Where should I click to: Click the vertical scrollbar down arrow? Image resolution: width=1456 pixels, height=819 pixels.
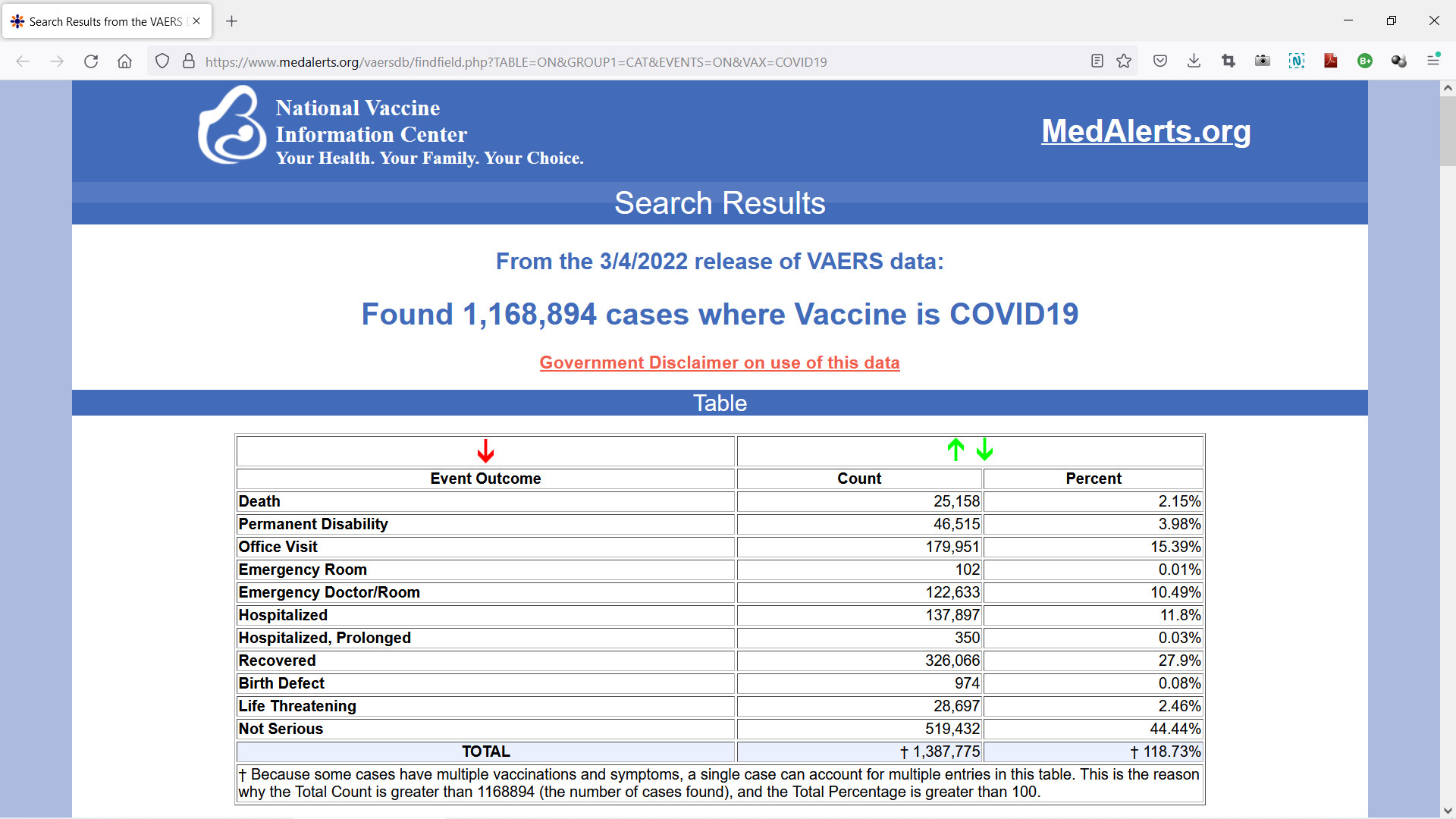pos(1447,810)
